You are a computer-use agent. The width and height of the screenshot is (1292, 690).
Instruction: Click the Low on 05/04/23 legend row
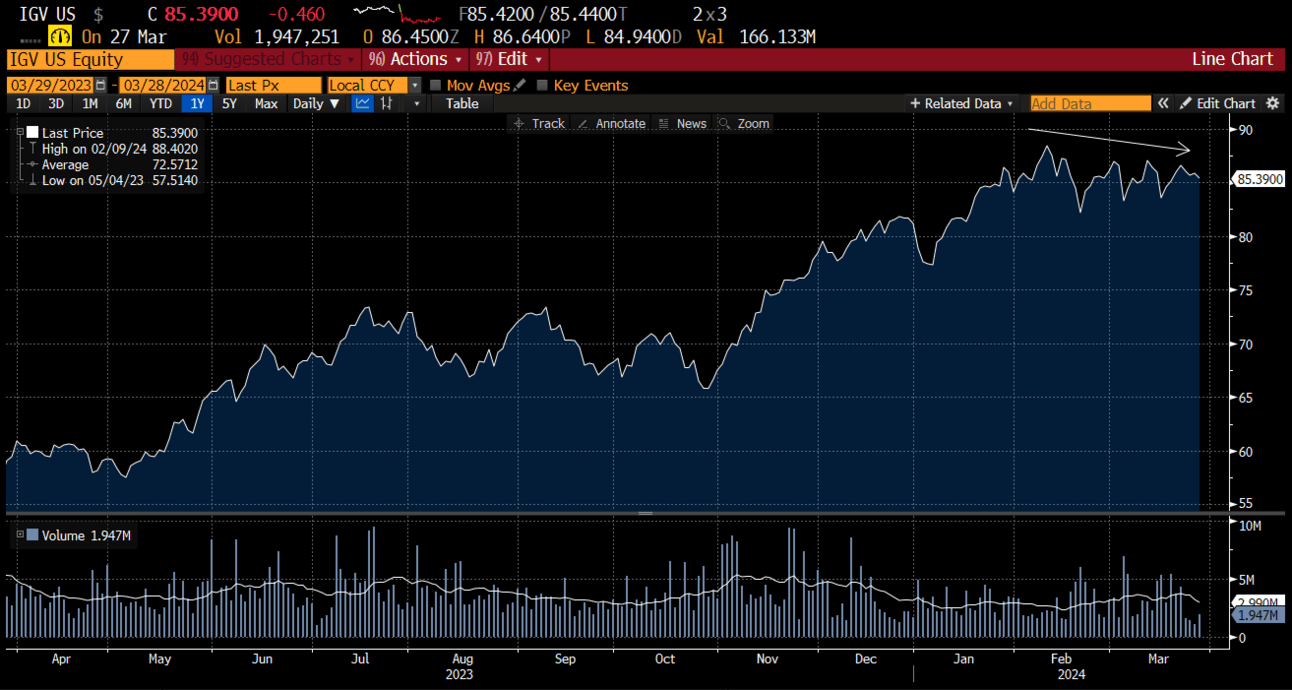pos(119,180)
